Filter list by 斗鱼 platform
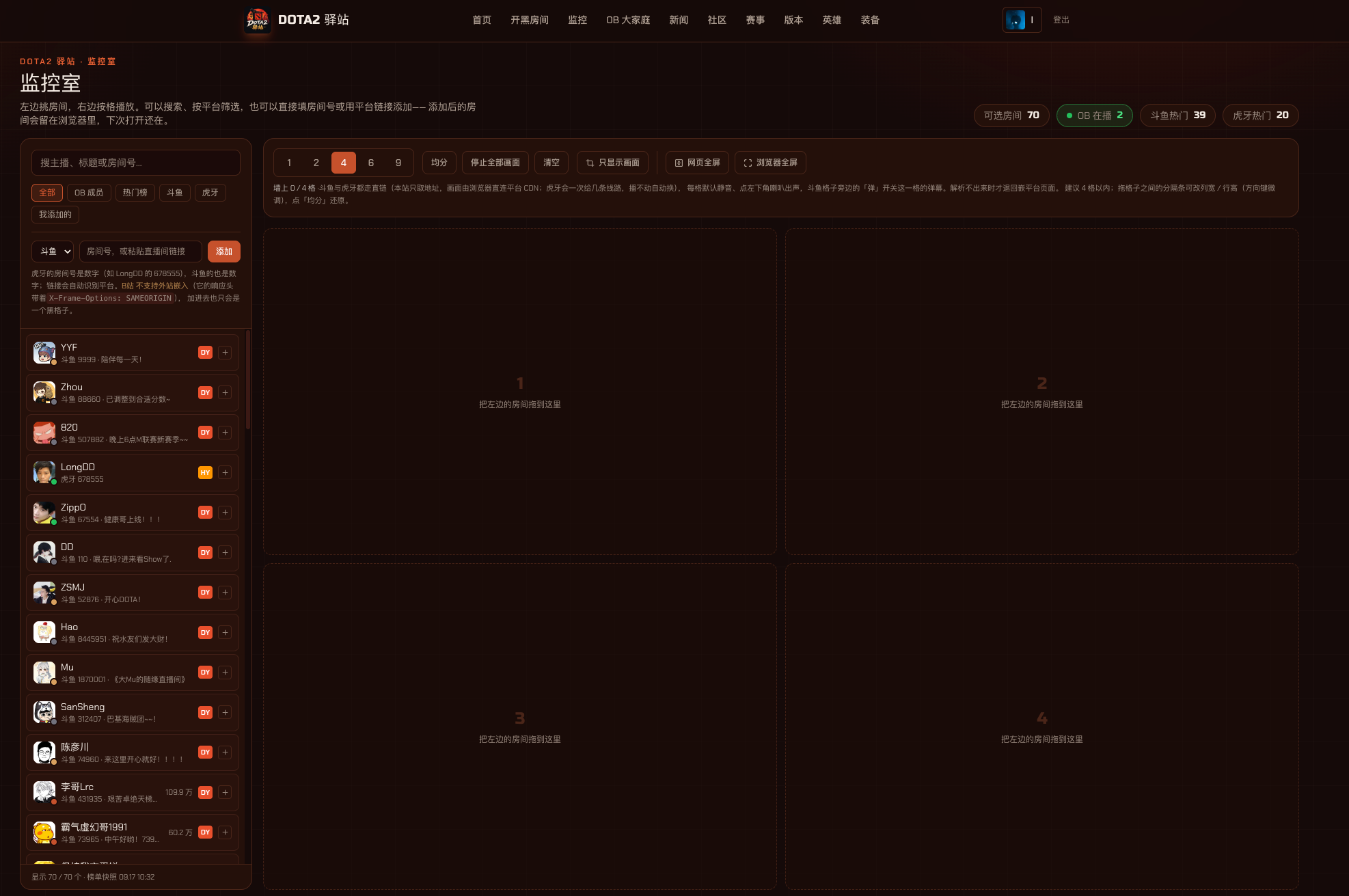The width and height of the screenshot is (1349, 896). point(175,193)
